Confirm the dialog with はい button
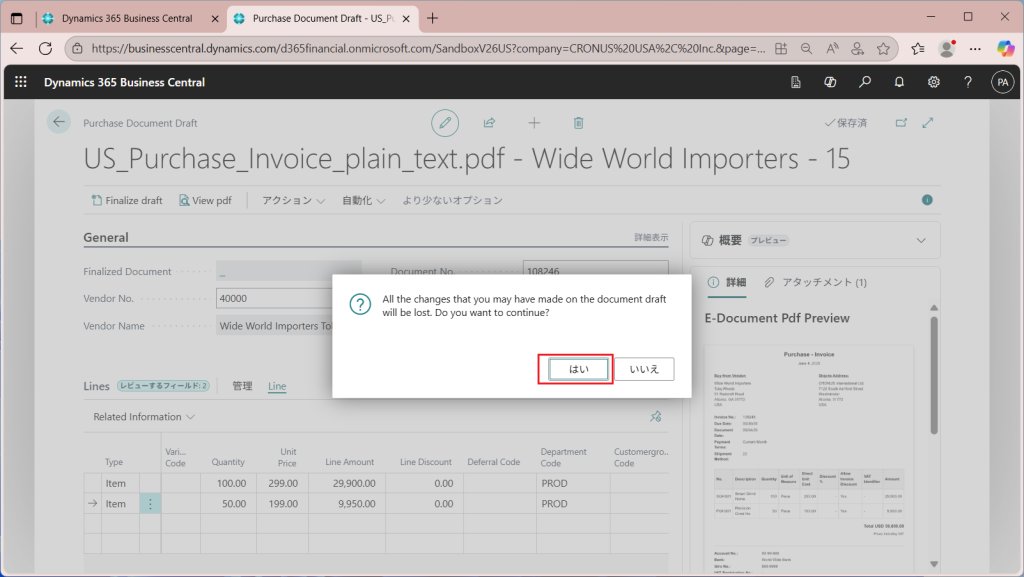The height and width of the screenshot is (577, 1024). [x=578, y=369]
